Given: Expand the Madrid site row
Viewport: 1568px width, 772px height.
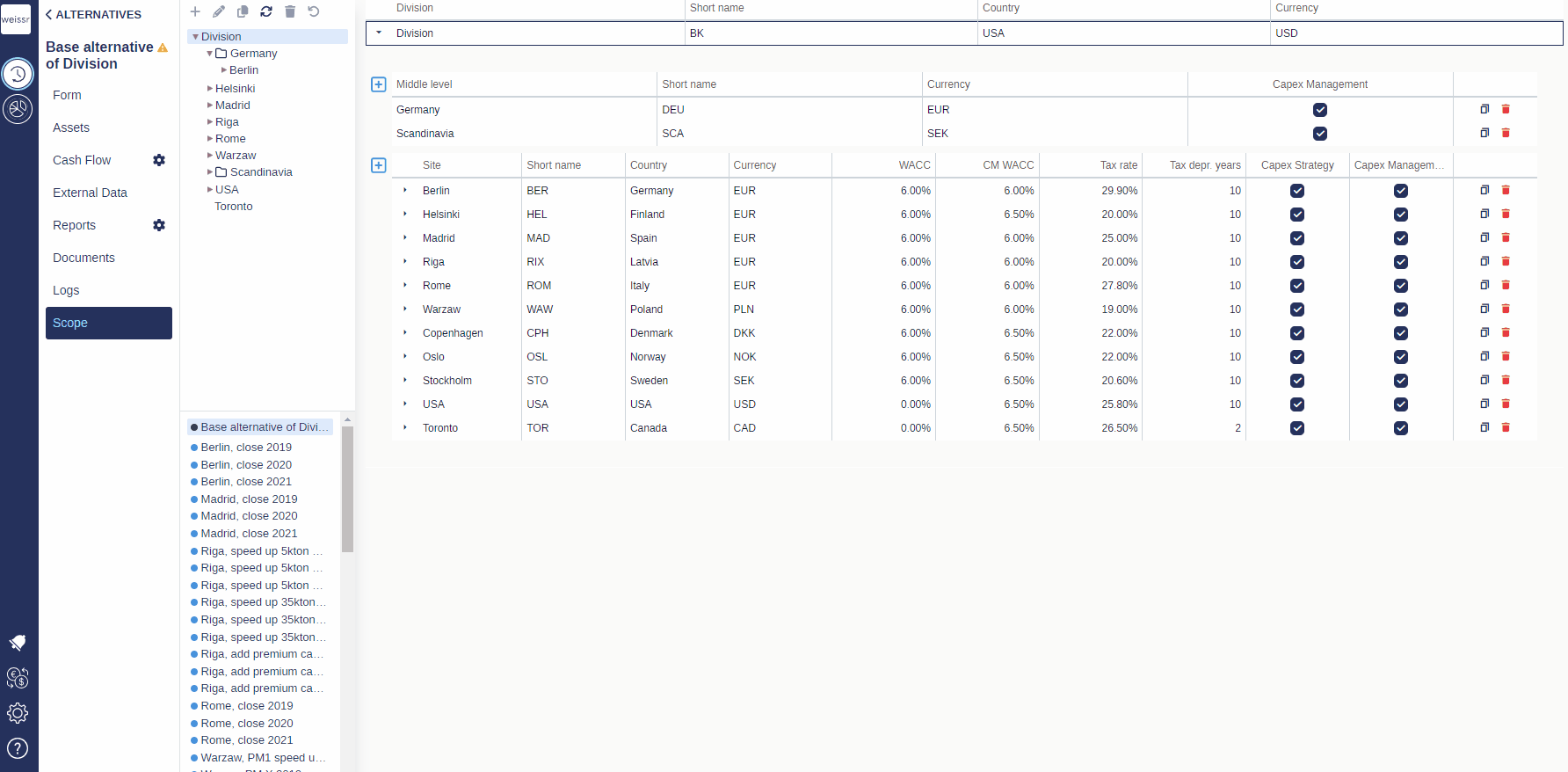Looking at the screenshot, I should click(405, 237).
